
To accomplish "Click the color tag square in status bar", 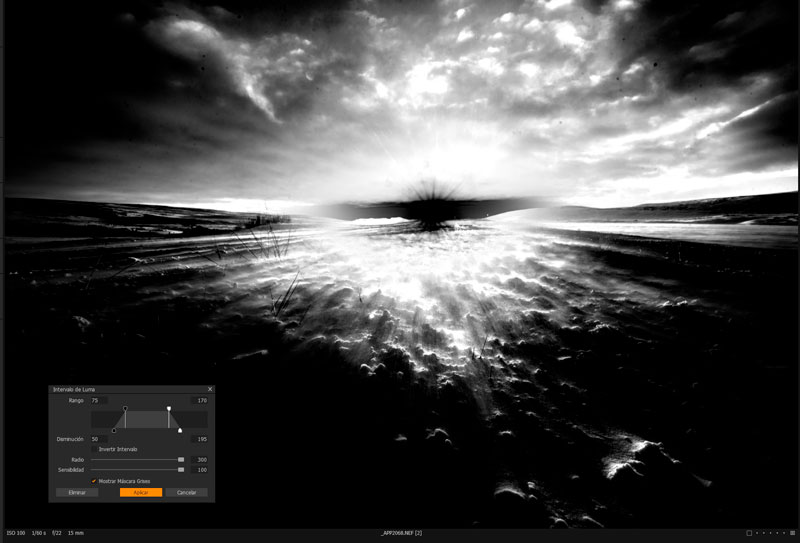I will tap(748, 533).
